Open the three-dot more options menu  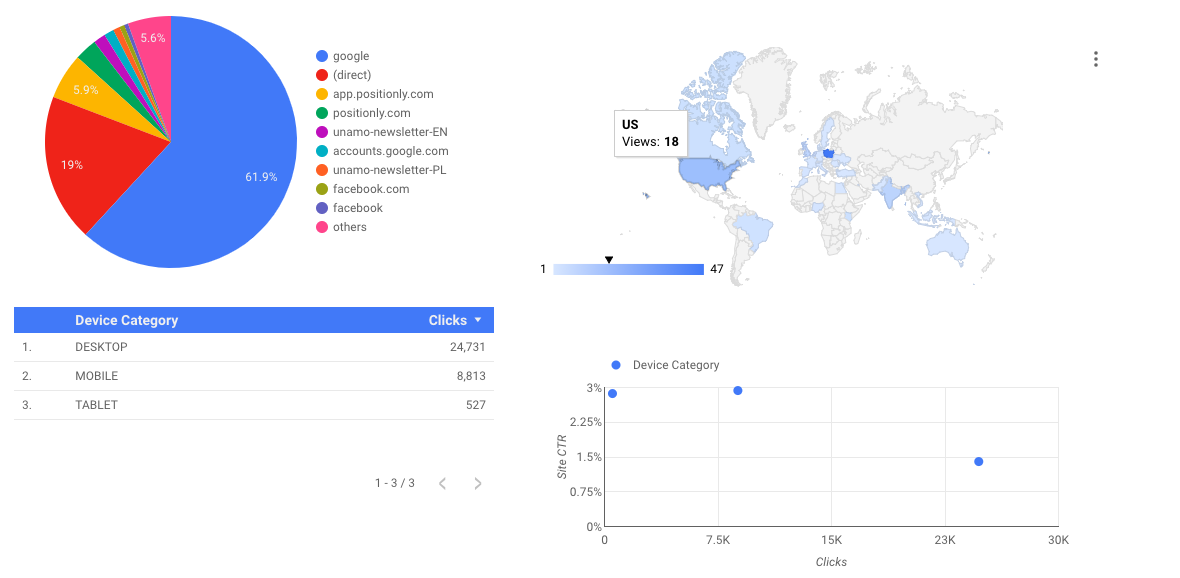tap(1096, 59)
